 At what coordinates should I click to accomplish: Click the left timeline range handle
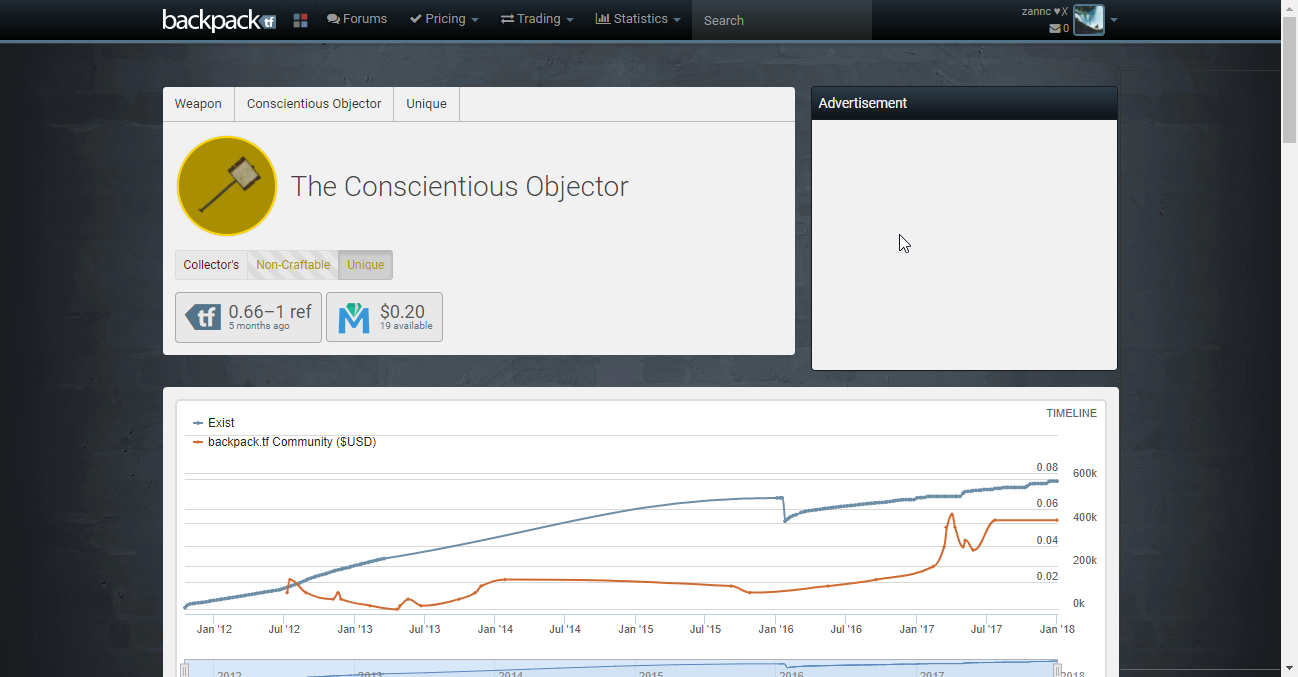pyautogui.click(x=184, y=669)
